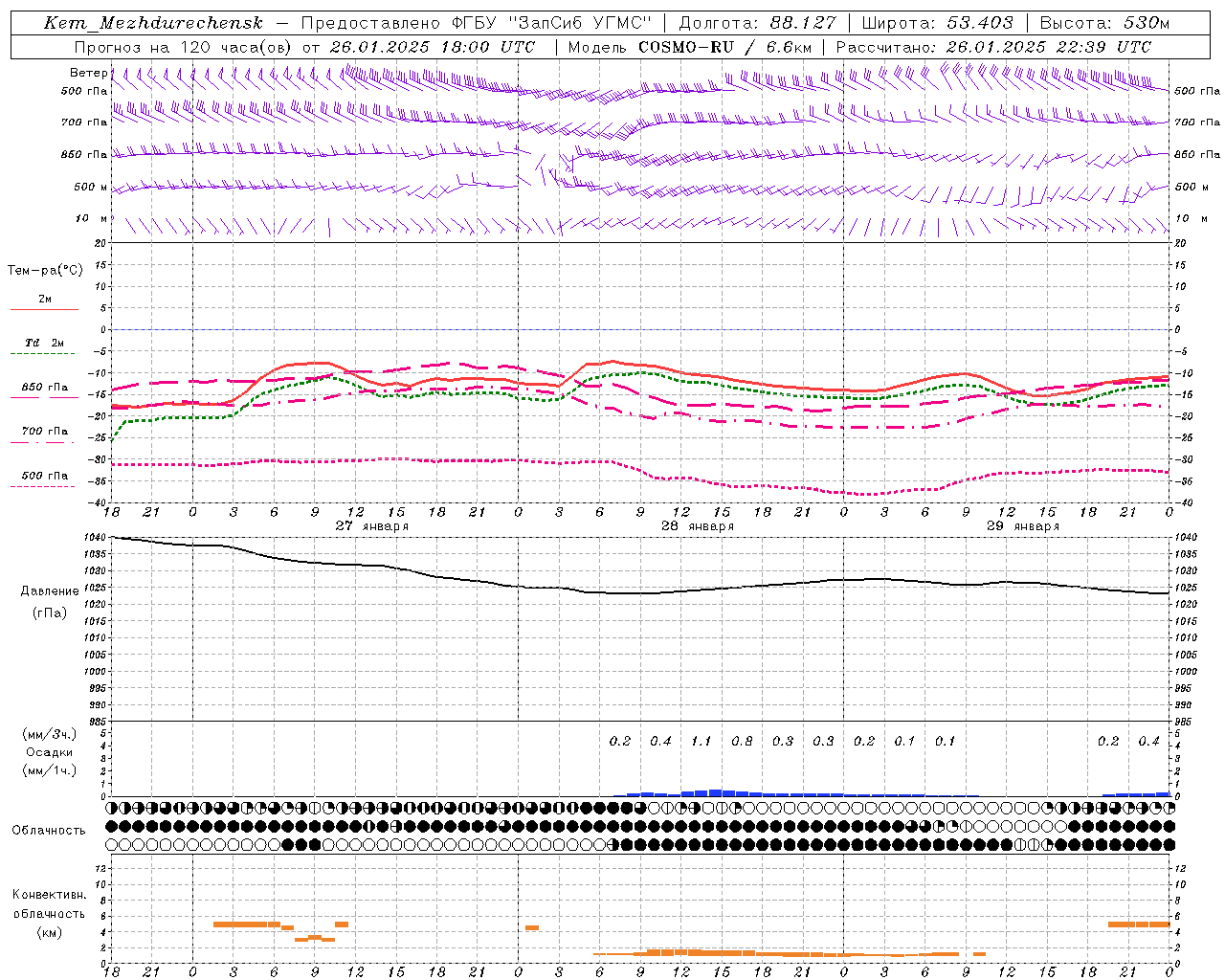1225x980 pixels.
Task: Click the (км) units label under Конвективн.
Action: tap(49, 932)
